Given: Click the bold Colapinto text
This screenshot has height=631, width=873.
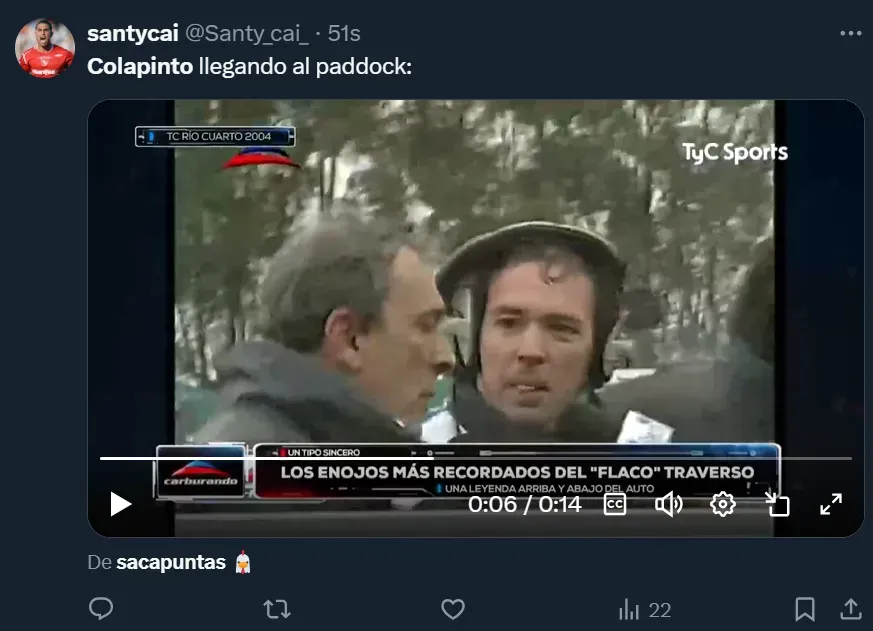Looking at the screenshot, I should pyautogui.click(x=140, y=67).
